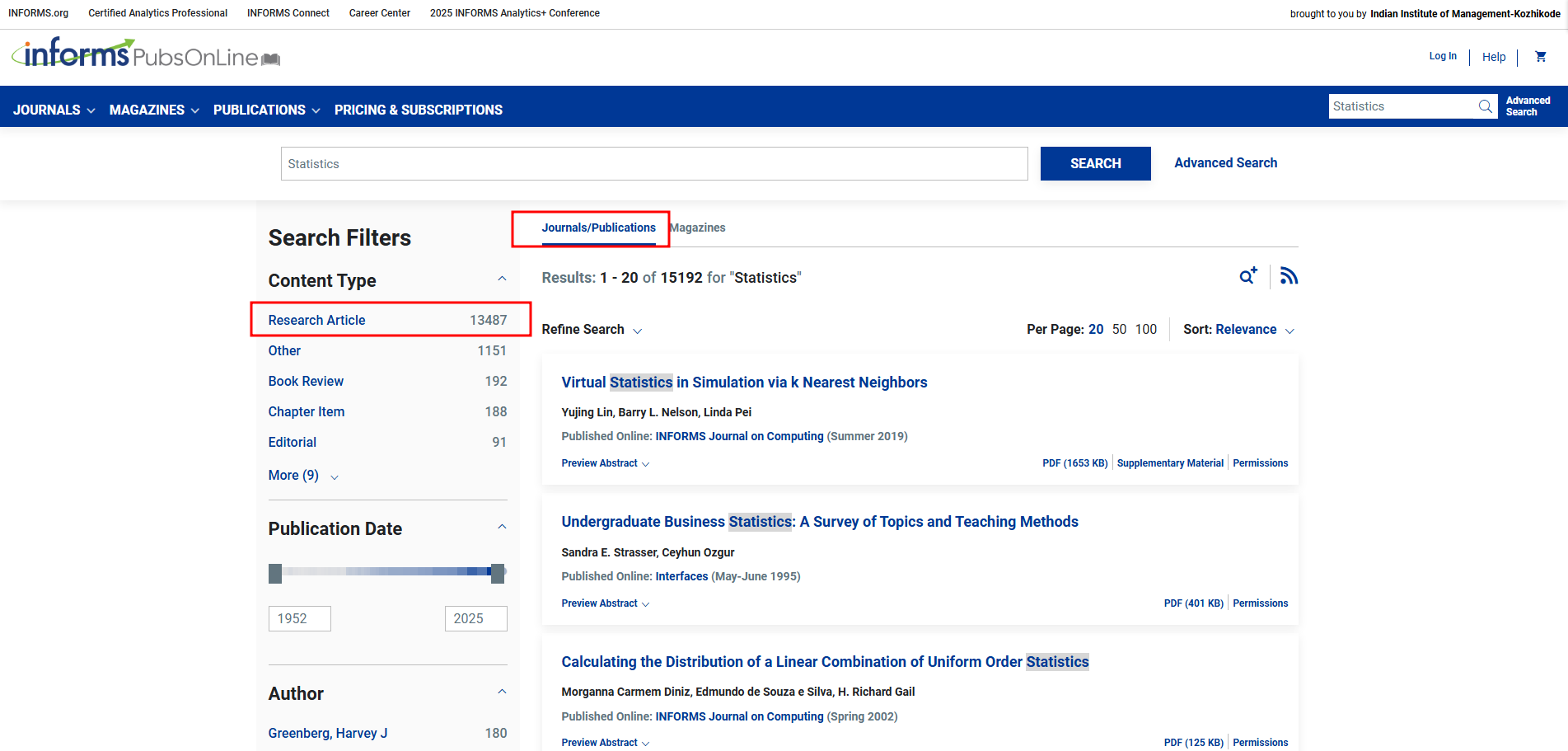Click the INFORMS PubsOnLine logo
1568x751 pixels.
(146, 54)
